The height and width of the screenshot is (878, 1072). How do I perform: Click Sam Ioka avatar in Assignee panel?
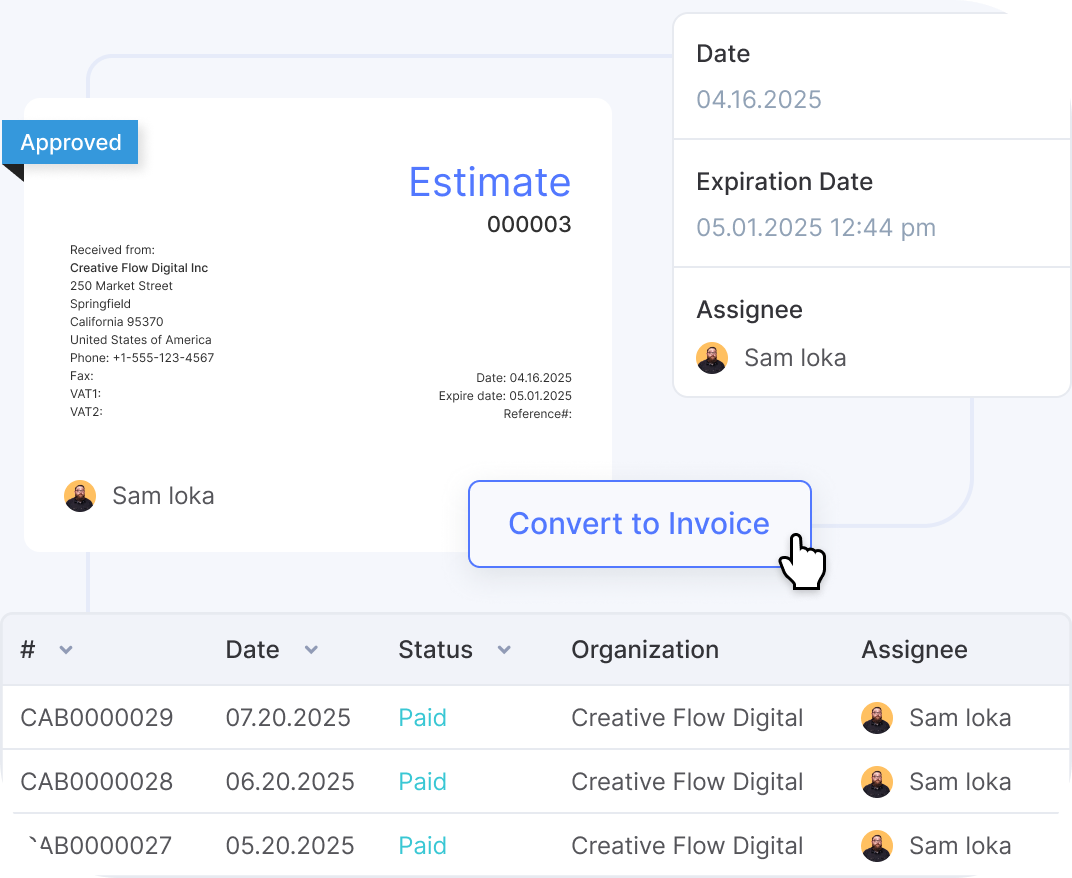pyautogui.click(x=712, y=358)
